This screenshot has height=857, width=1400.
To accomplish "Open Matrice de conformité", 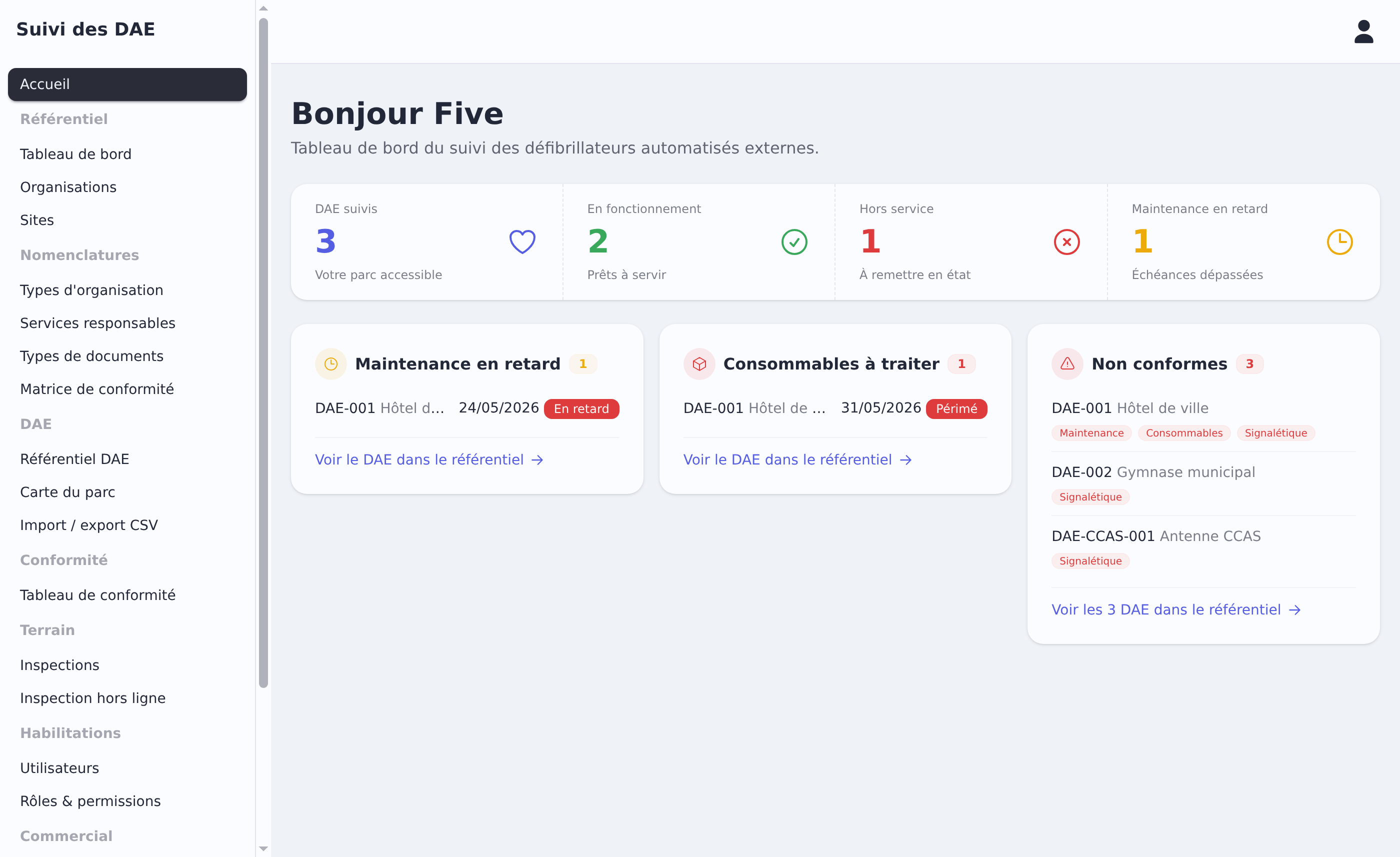I will (x=127, y=388).
